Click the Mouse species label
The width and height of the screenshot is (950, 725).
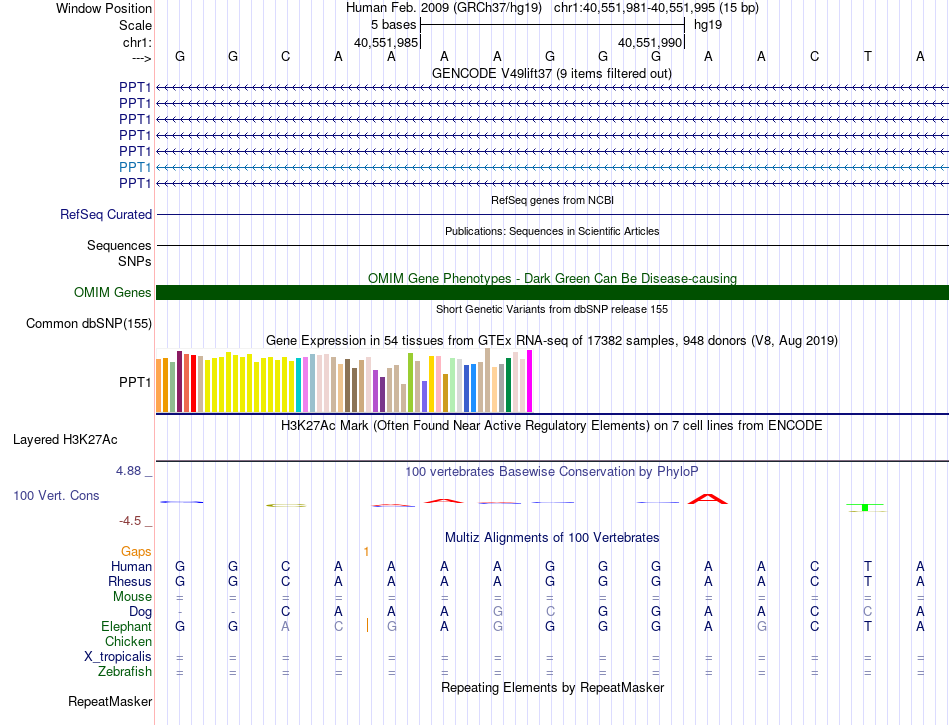(x=132, y=597)
